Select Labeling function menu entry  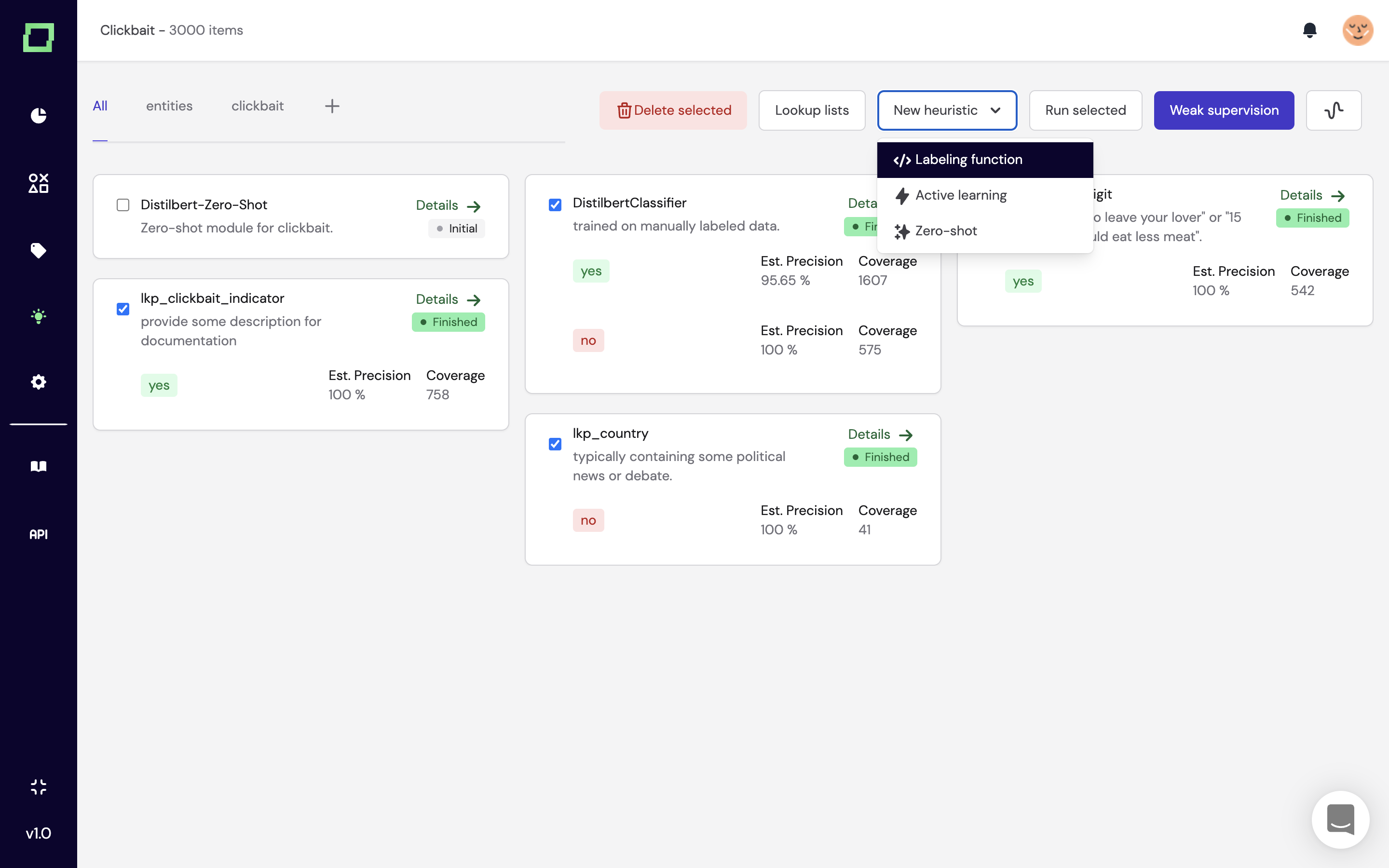click(968, 160)
